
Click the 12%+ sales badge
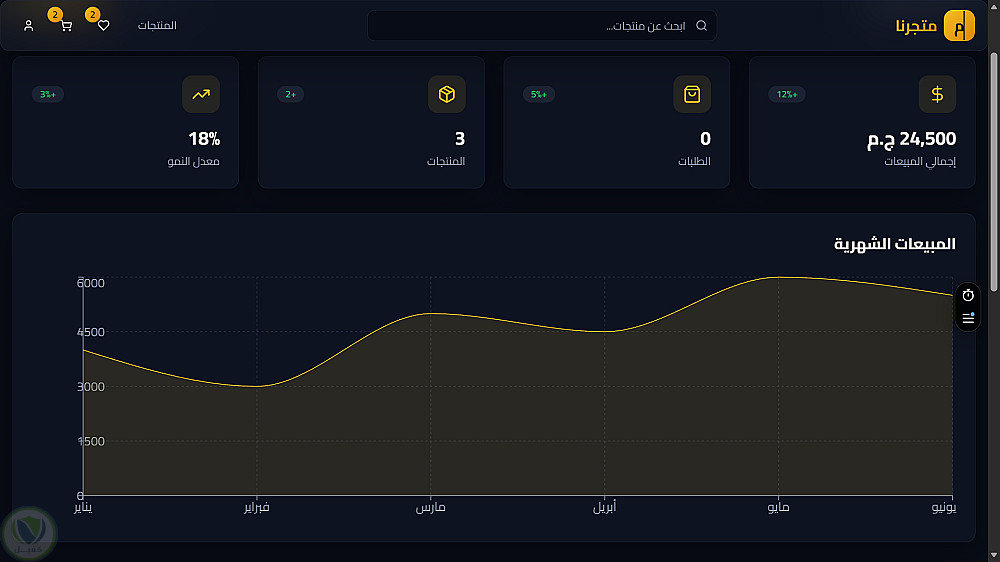[786, 94]
